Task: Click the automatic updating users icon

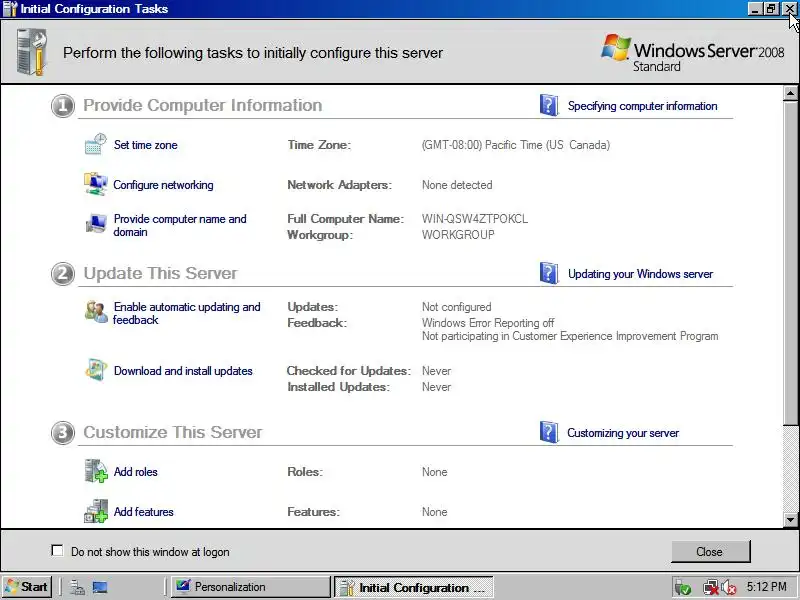Action: 96,312
